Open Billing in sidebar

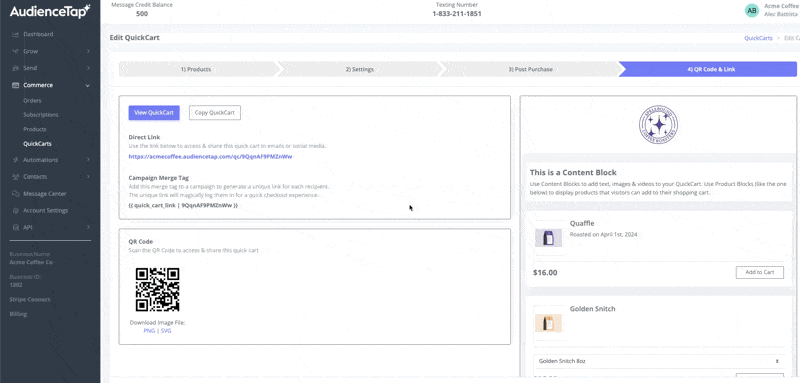pyautogui.click(x=18, y=314)
